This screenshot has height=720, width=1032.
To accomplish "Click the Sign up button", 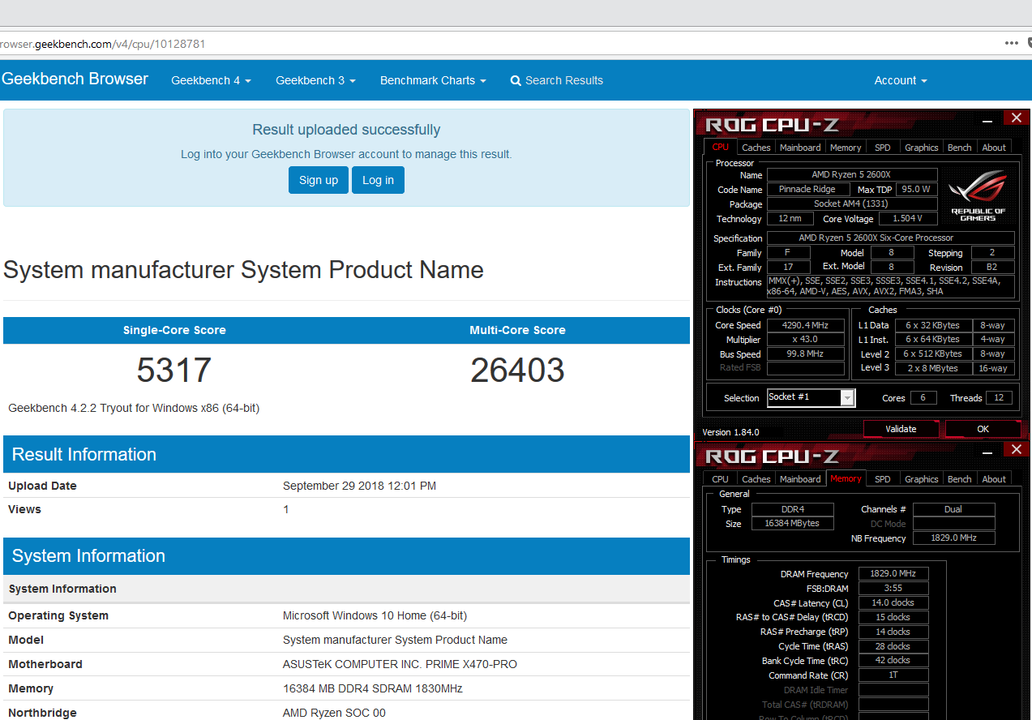I will [x=318, y=180].
